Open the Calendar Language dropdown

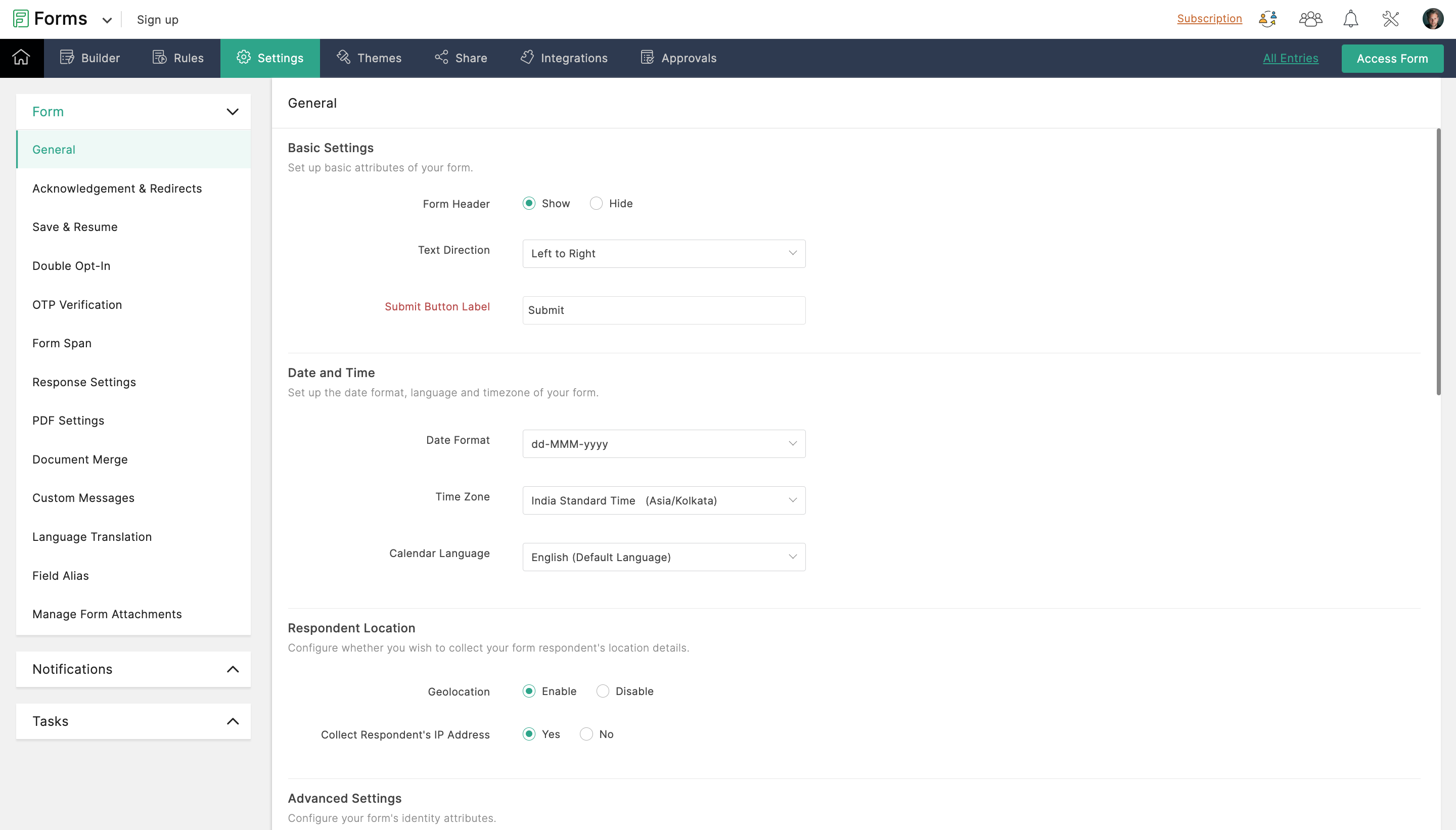click(x=664, y=557)
